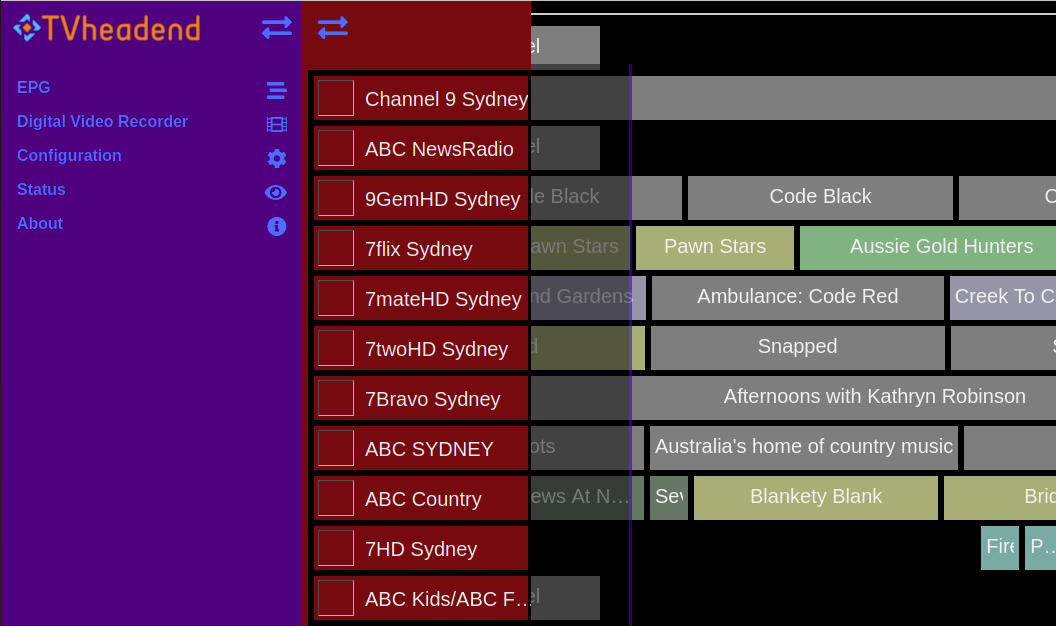This screenshot has height=626, width=1056.
Task: Tick the ABC NewsRadio checkbox
Action: pos(336,148)
